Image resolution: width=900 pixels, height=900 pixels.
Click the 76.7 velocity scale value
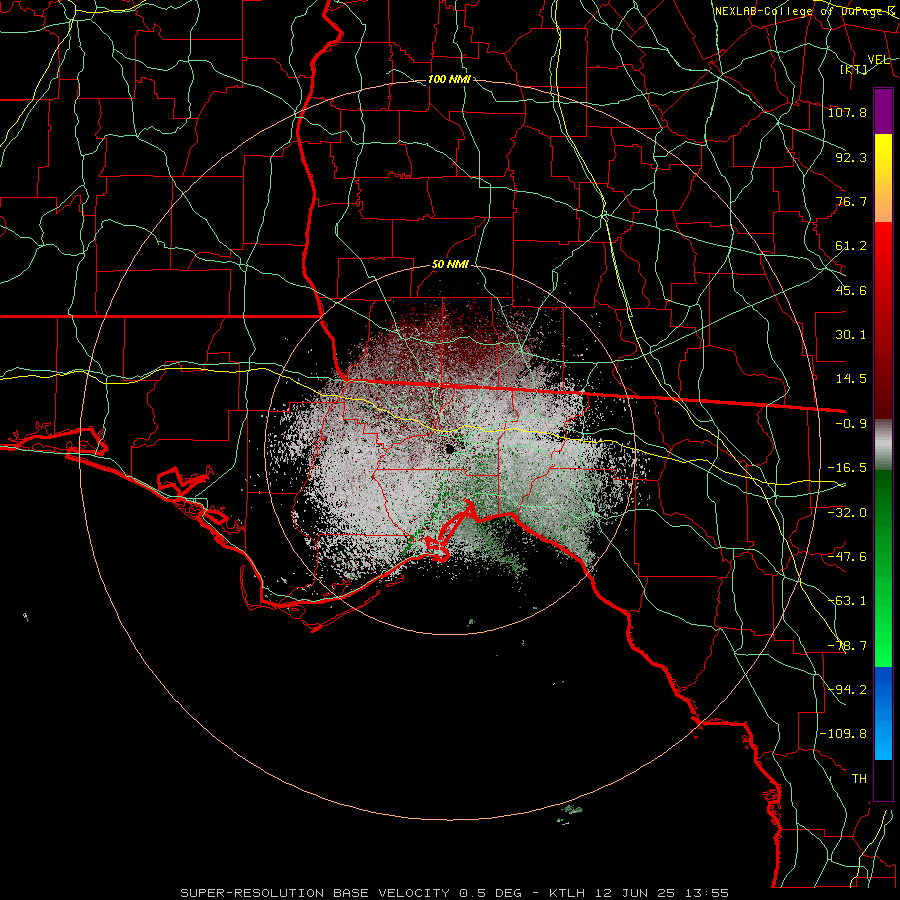[x=851, y=201]
